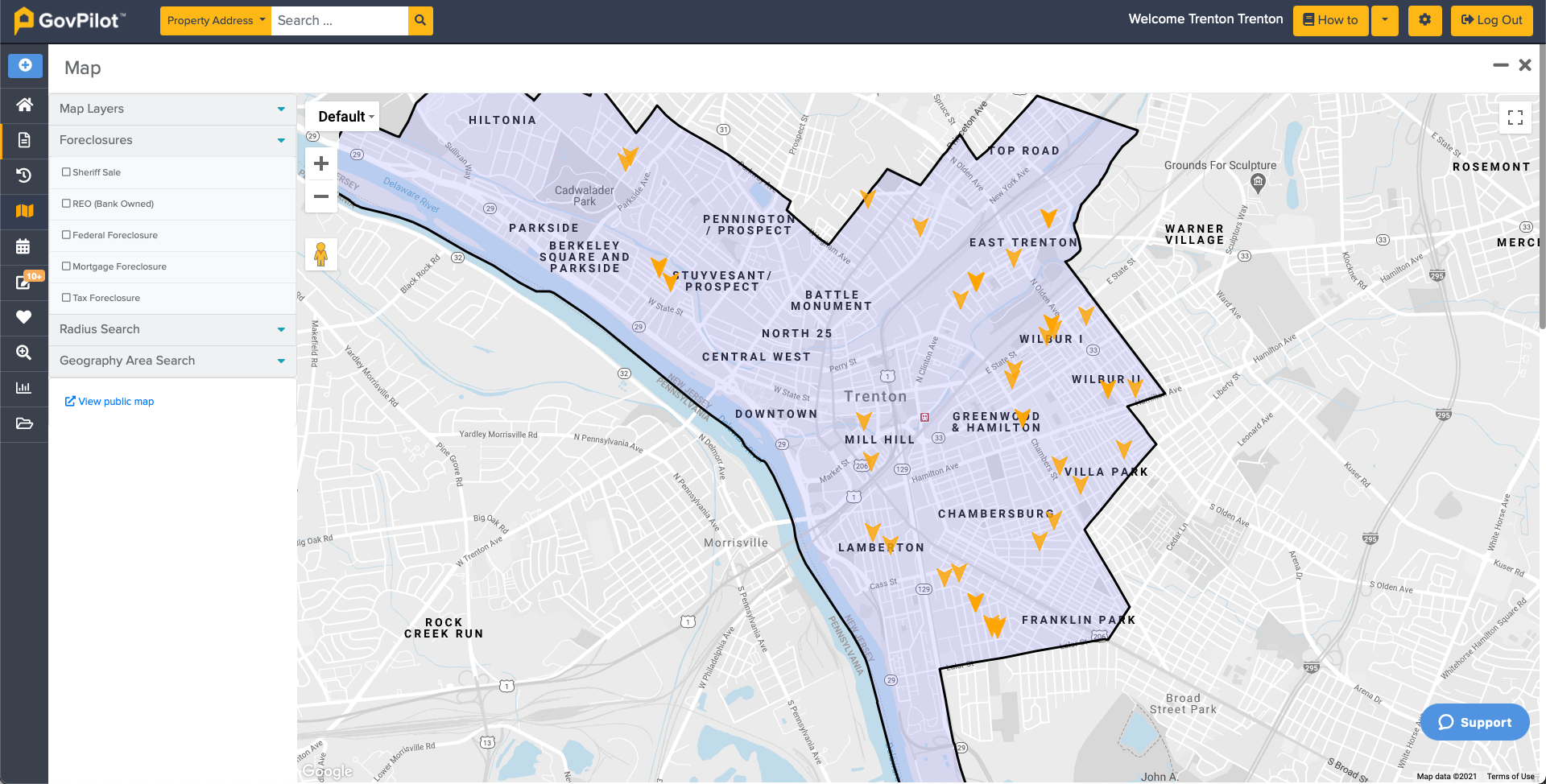
Task: Click the blue plus icon atop the sidebar
Action: [25, 66]
